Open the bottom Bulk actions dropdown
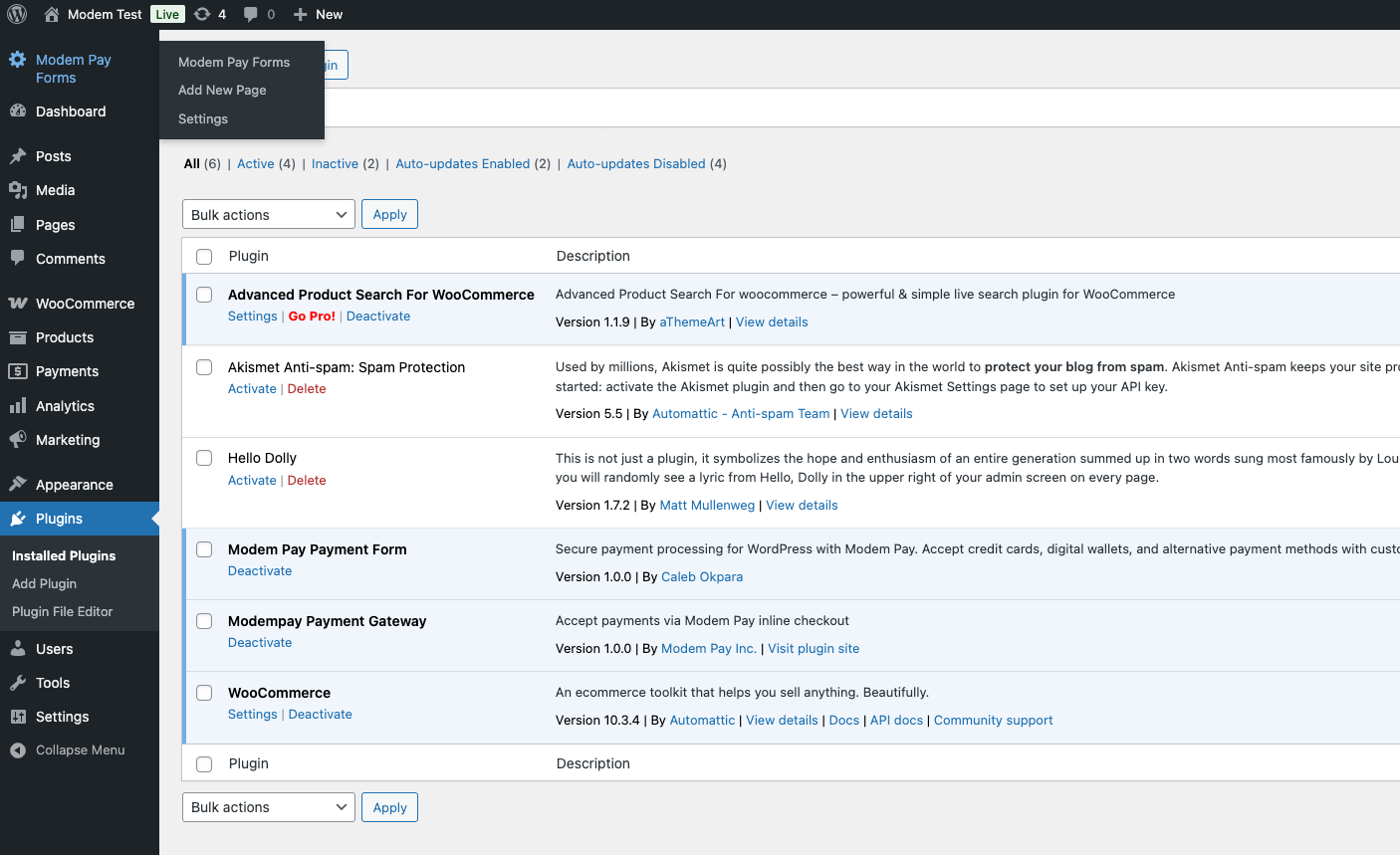The image size is (1400, 855). click(x=269, y=807)
